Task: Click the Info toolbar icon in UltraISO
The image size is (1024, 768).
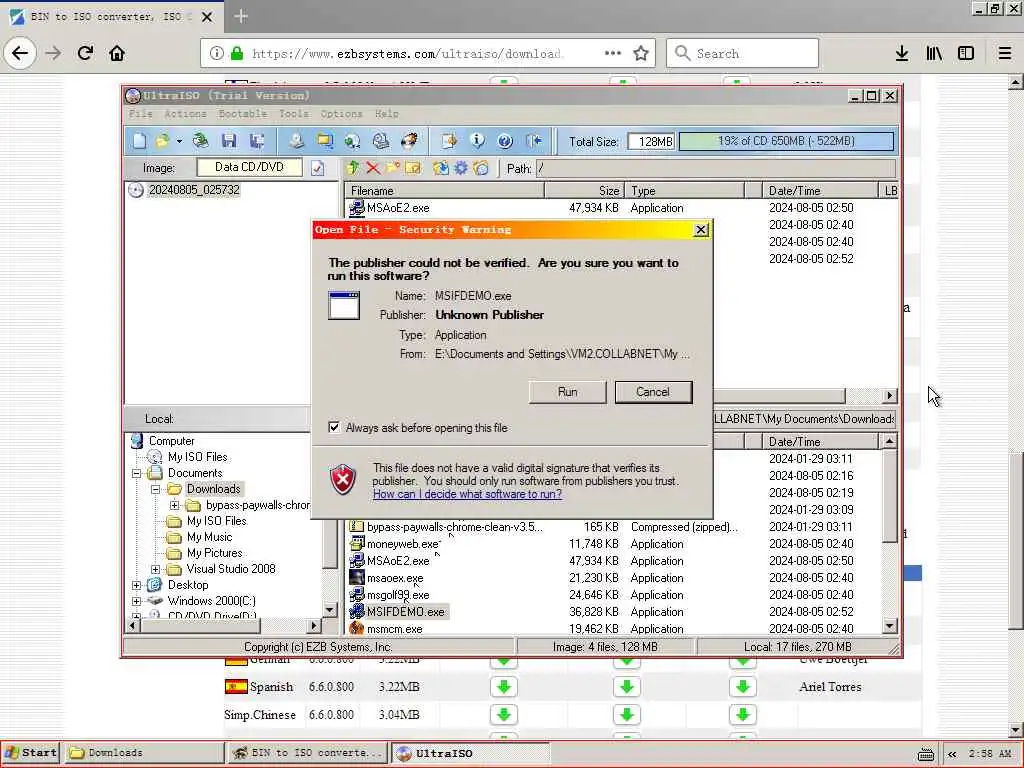Action: pos(477,140)
